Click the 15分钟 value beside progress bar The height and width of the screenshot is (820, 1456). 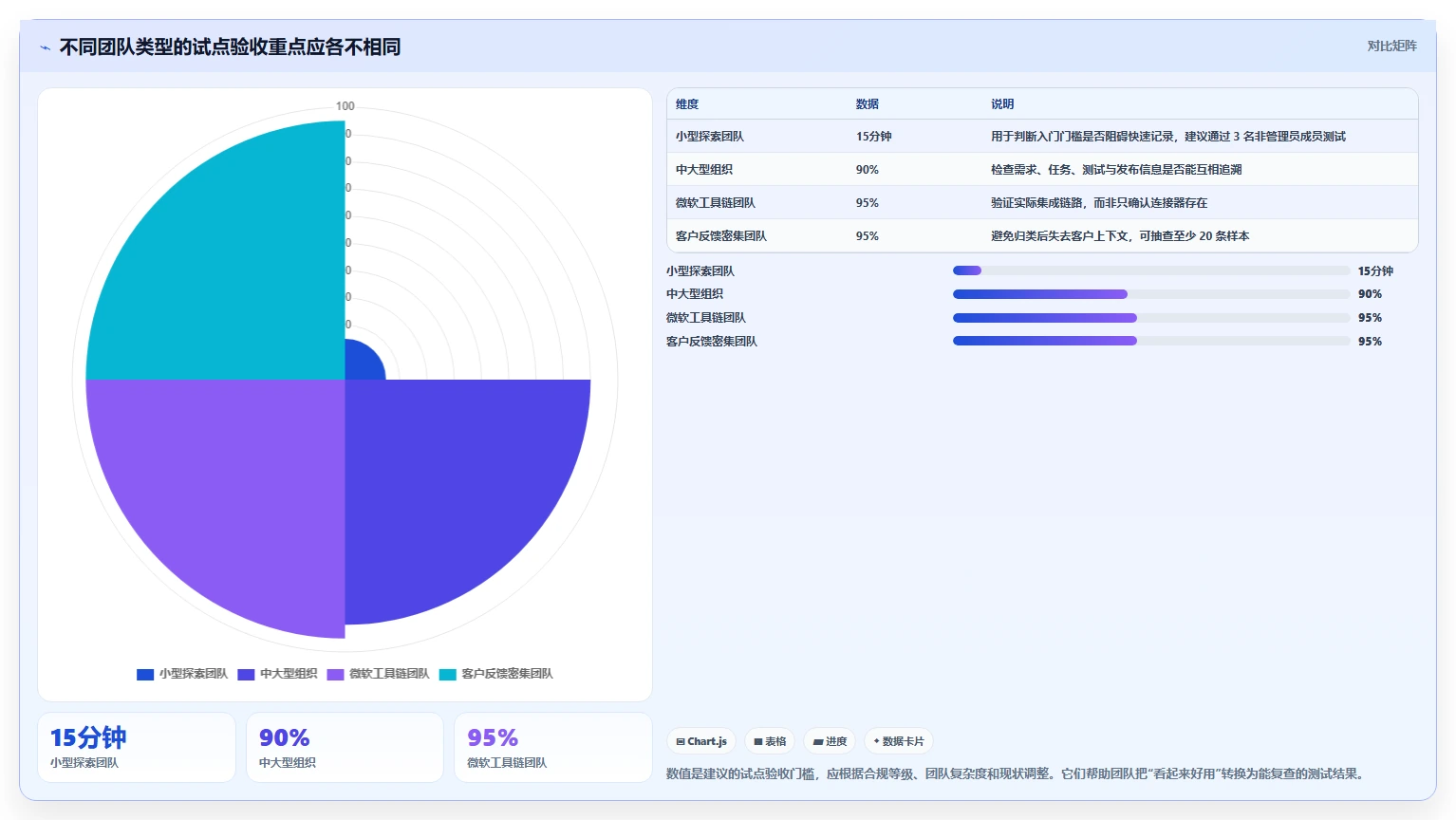1375,271
